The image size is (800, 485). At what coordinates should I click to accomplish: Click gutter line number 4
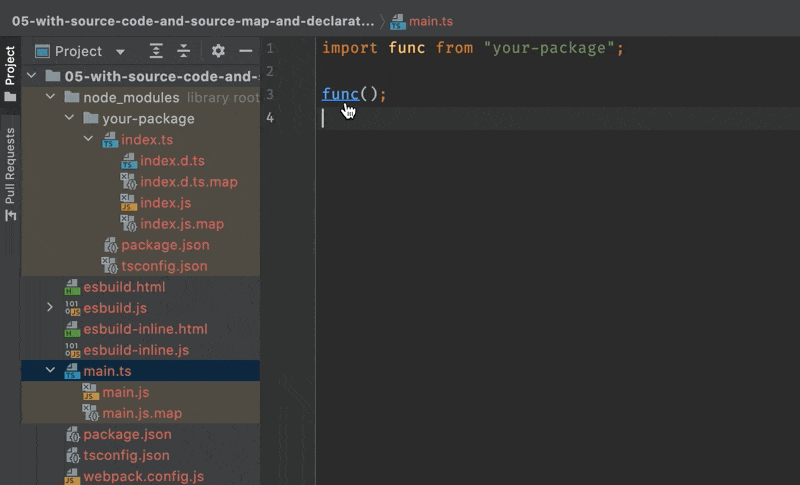click(270, 118)
